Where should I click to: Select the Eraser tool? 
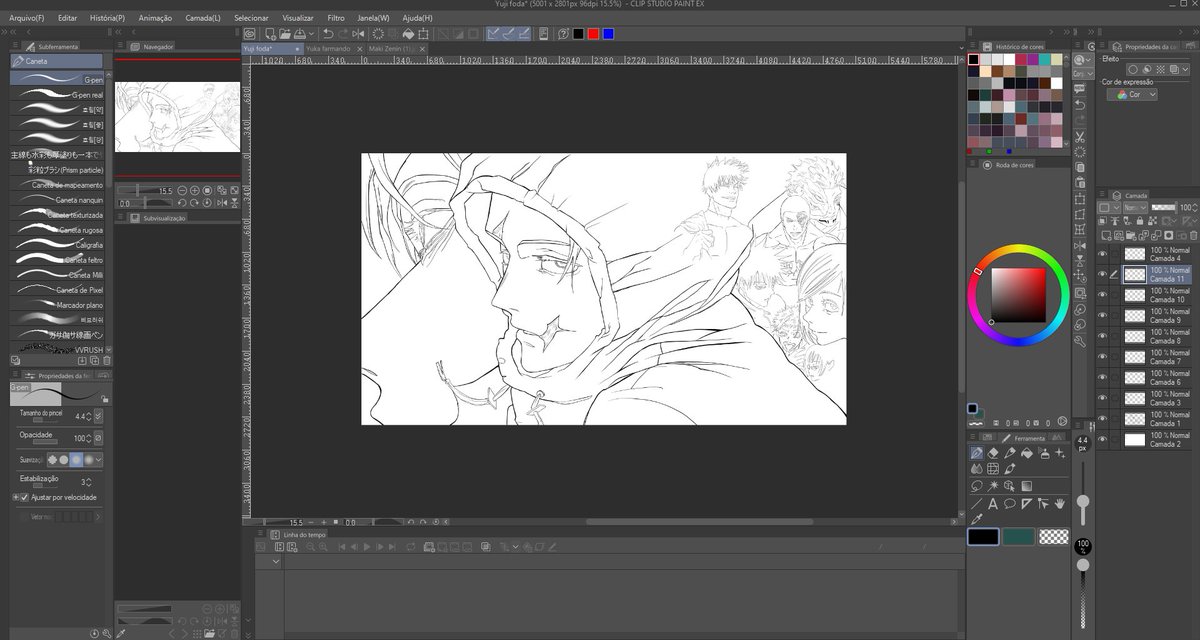click(993, 453)
